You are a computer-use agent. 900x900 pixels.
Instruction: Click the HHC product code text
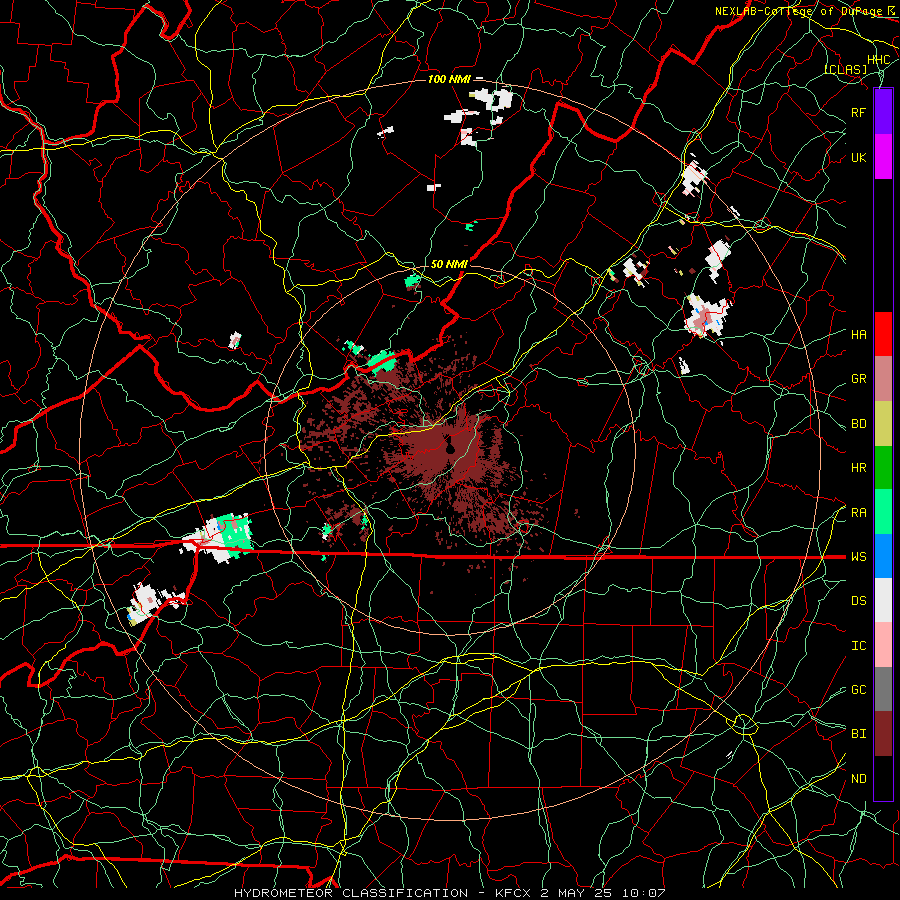(x=879, y=60)
